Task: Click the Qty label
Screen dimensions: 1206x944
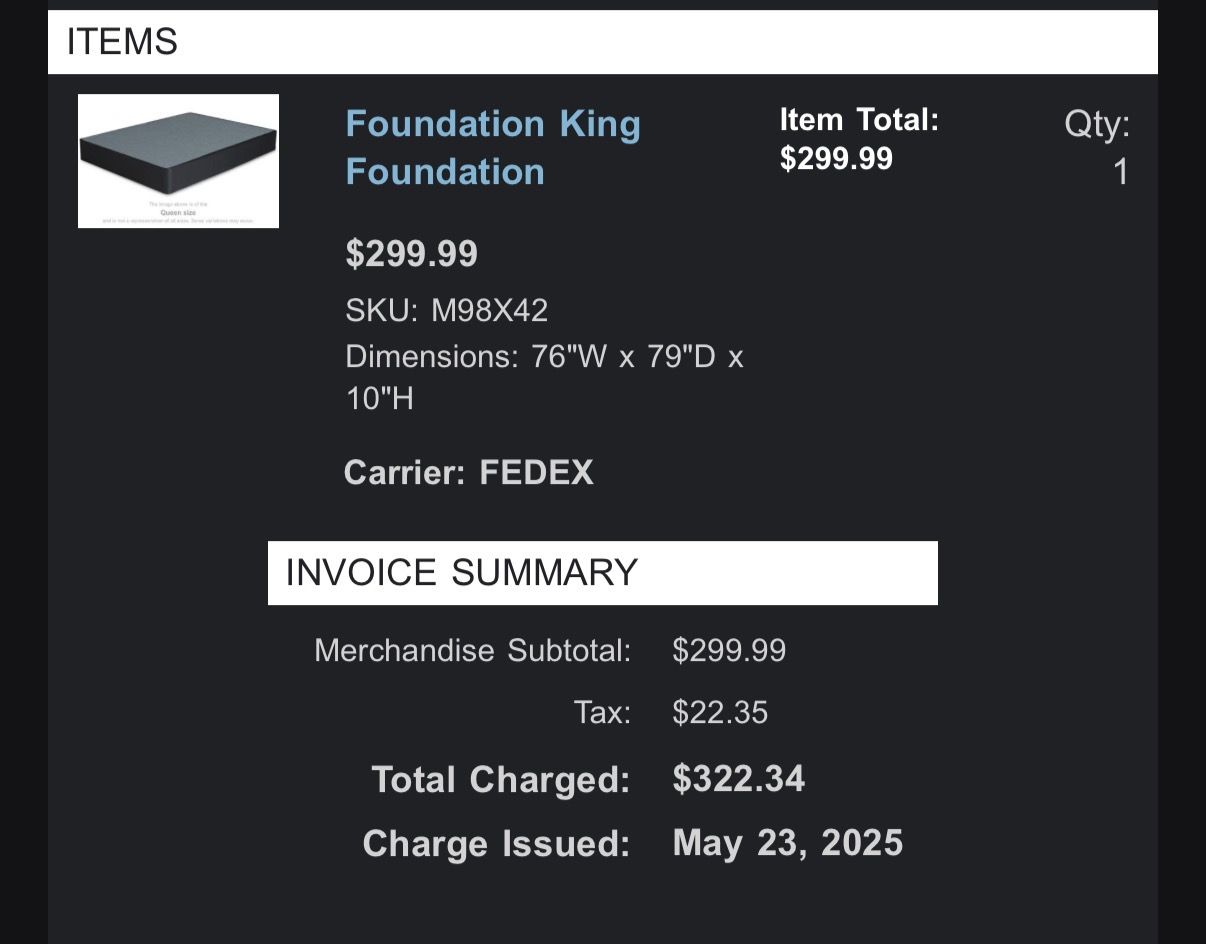Action: coord(1096,125)
